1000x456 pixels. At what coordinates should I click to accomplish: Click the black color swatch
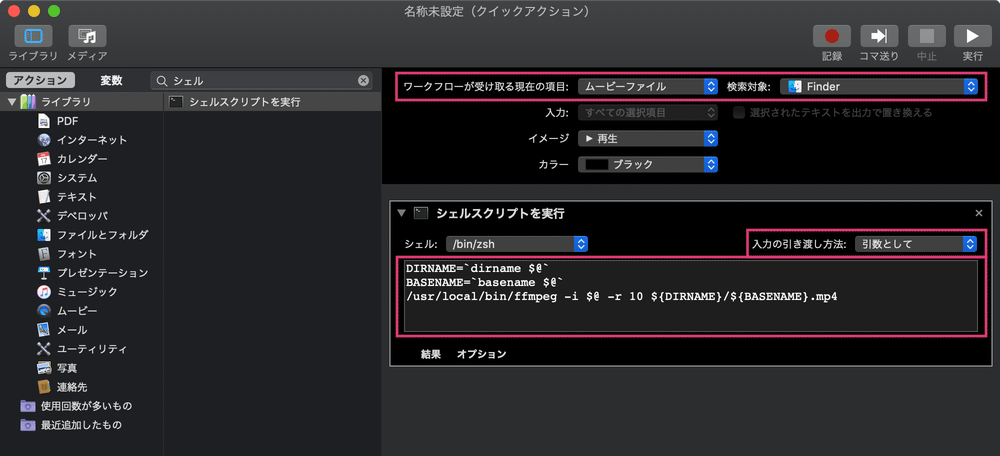click(596, 165)
